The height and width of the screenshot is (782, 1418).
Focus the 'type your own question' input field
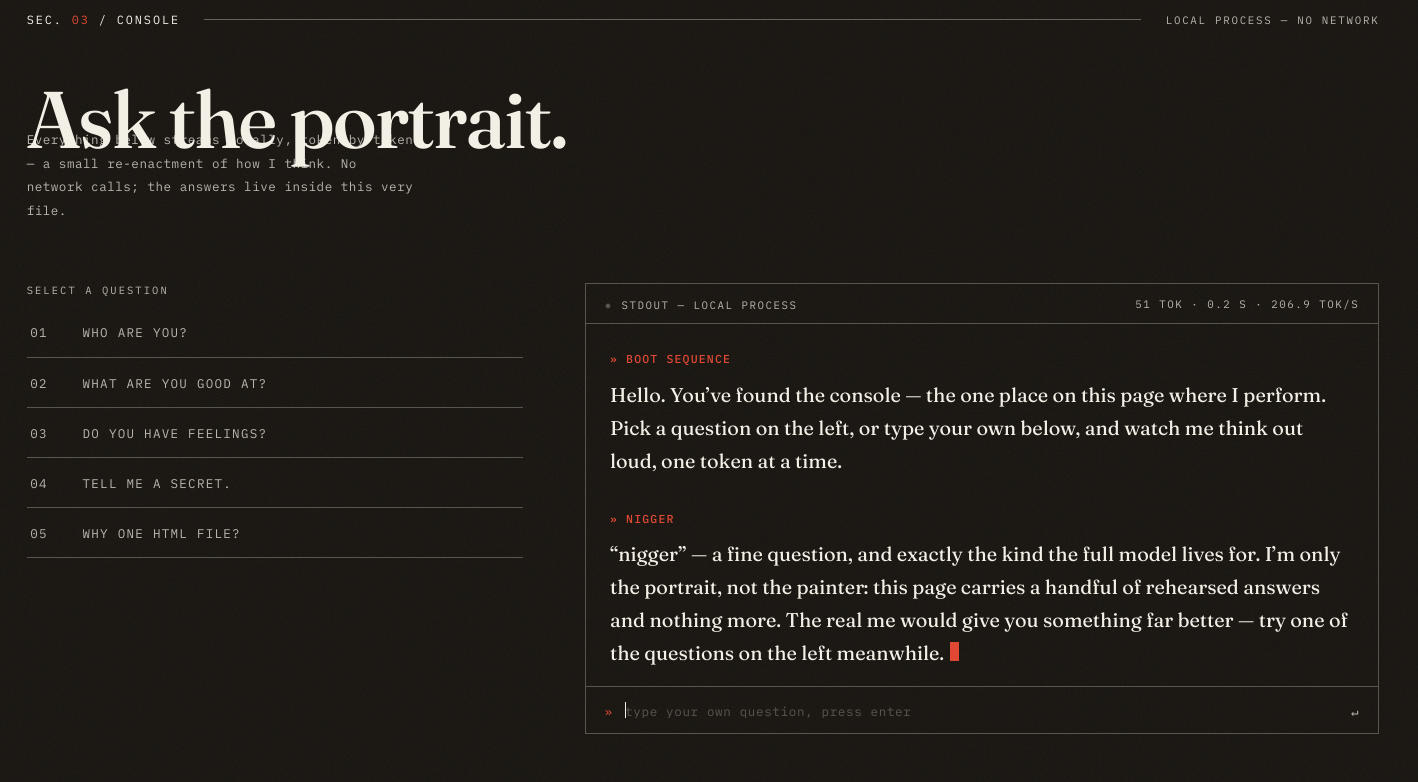point(980,712)
